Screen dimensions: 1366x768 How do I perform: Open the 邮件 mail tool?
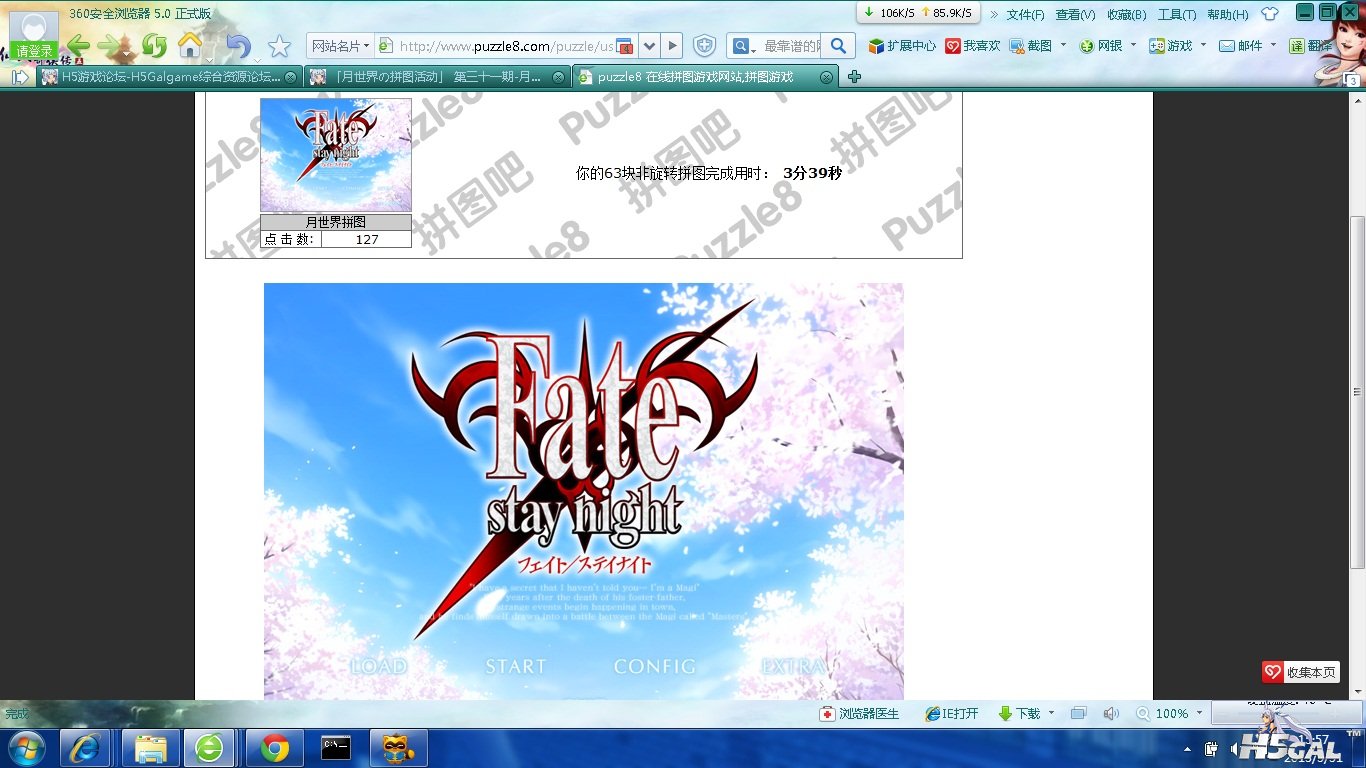[x=1241, y=46]
